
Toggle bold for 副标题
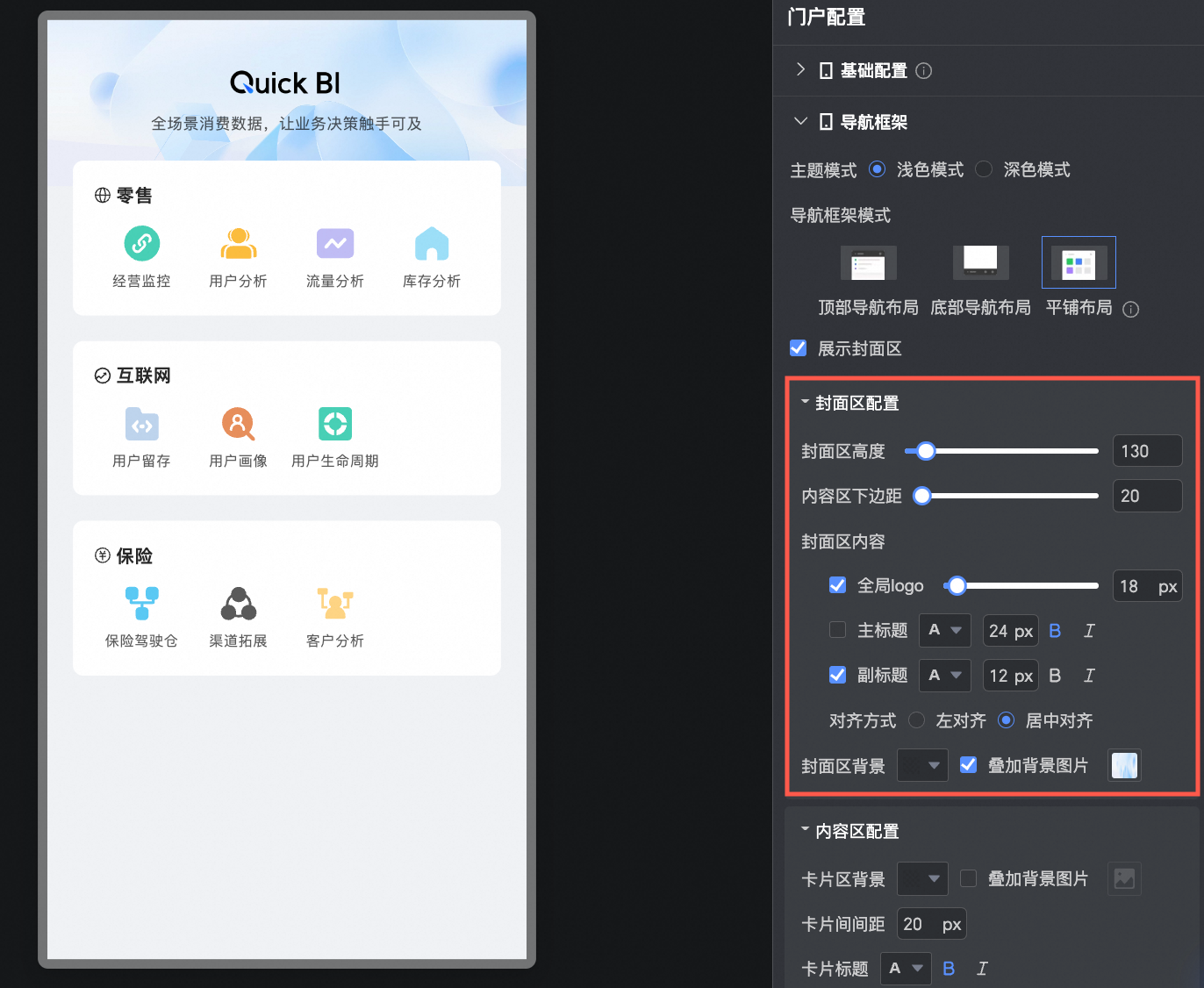1055,676
